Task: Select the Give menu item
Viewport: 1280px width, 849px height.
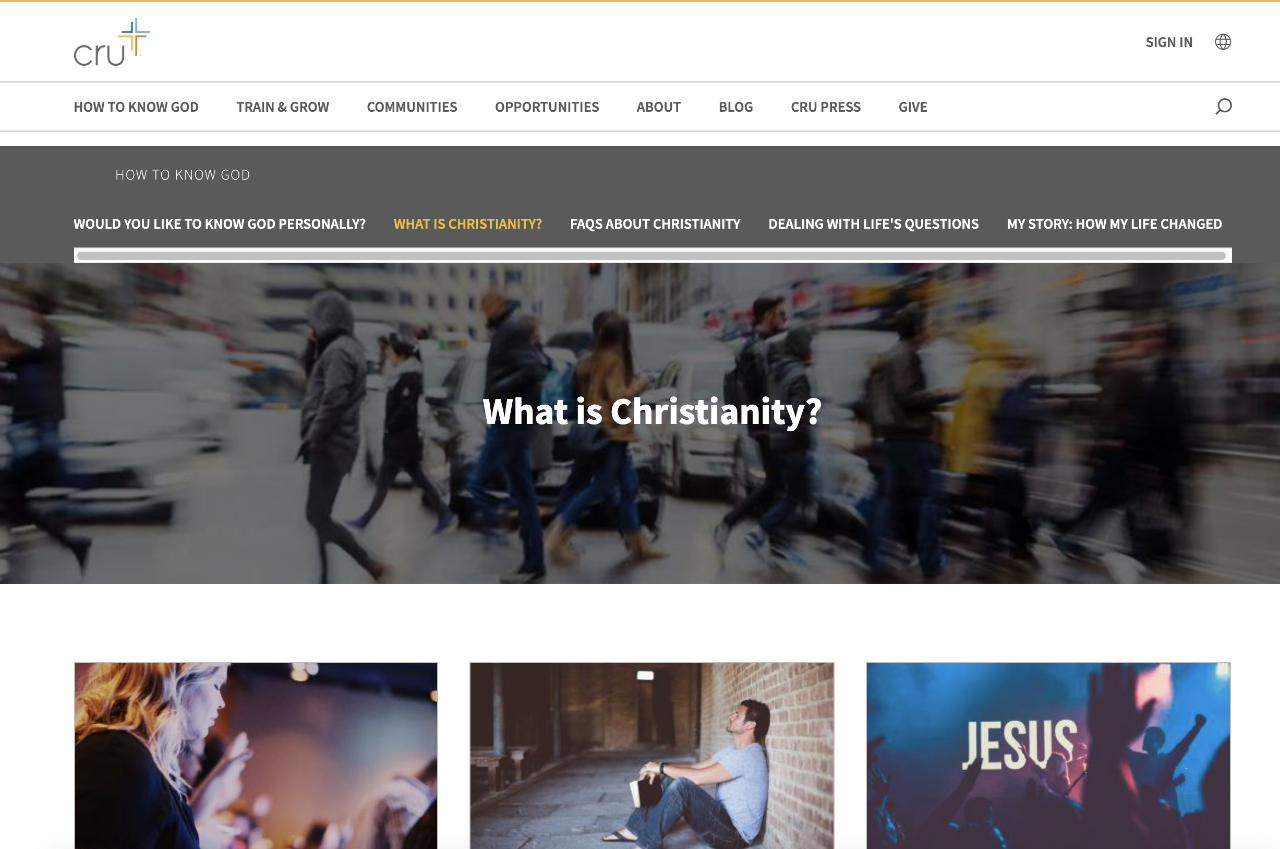Action: tap(913, 107)
